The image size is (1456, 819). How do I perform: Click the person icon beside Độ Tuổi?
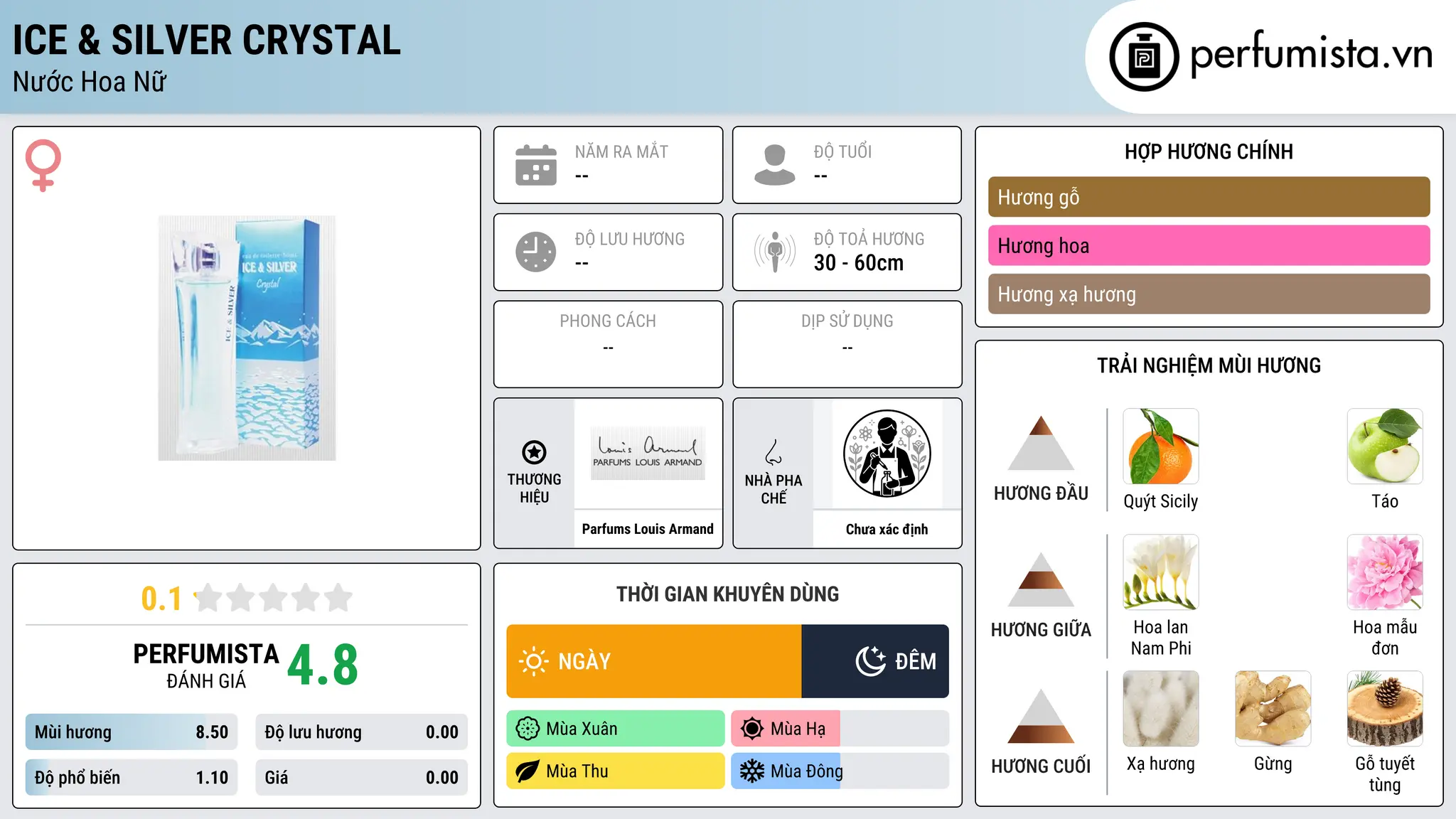click(775, 165)
